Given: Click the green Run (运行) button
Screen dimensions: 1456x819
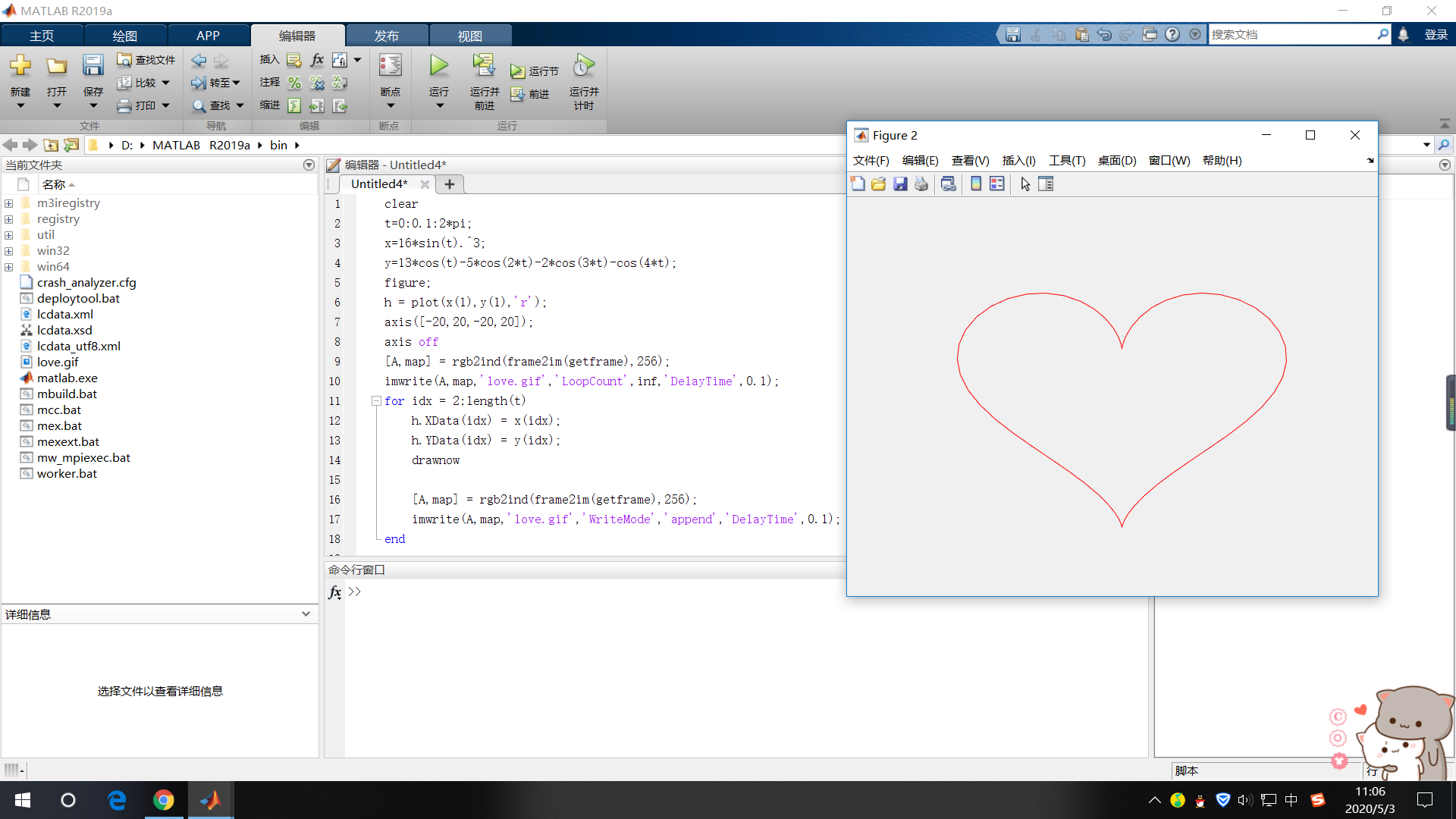Looking at the screenshot, I should click(438, 67).
